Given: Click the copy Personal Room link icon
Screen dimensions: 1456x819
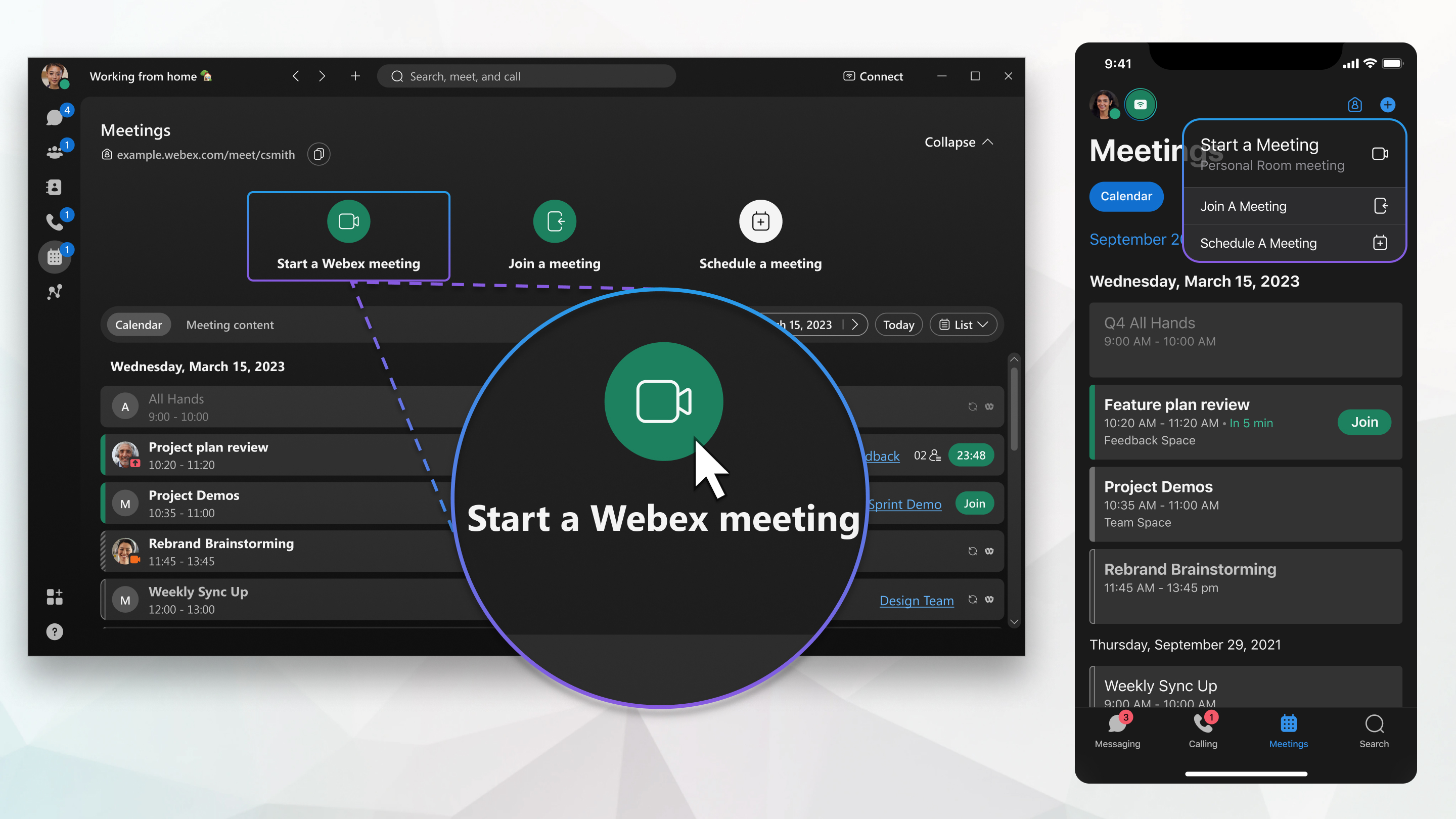Looking at the screenshot, I should pos(319,153).
